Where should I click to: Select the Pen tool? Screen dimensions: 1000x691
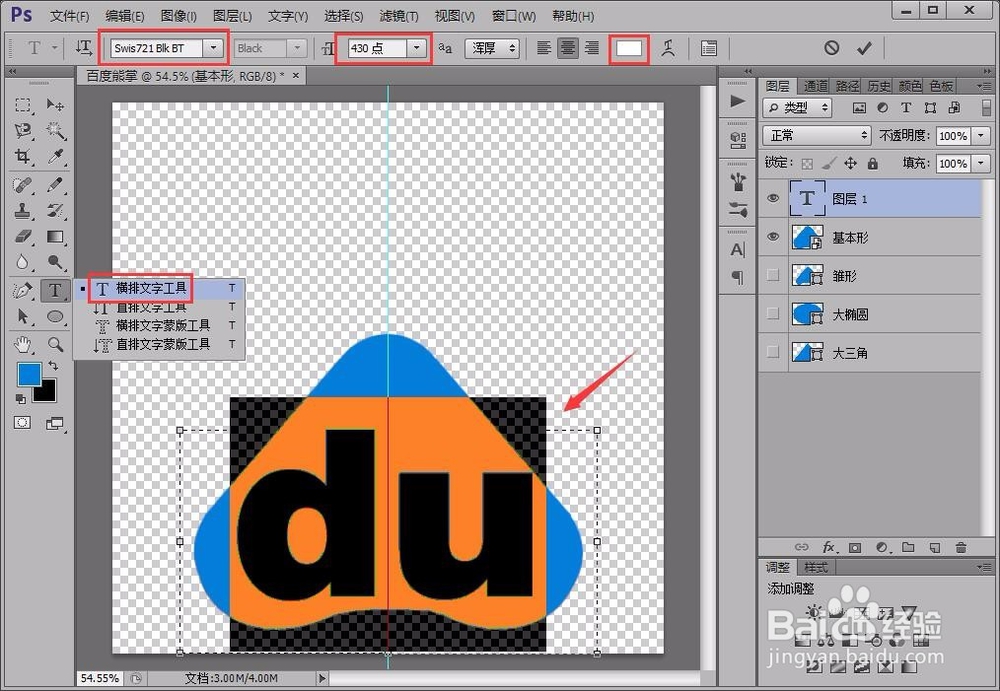(x=23, y=291)
